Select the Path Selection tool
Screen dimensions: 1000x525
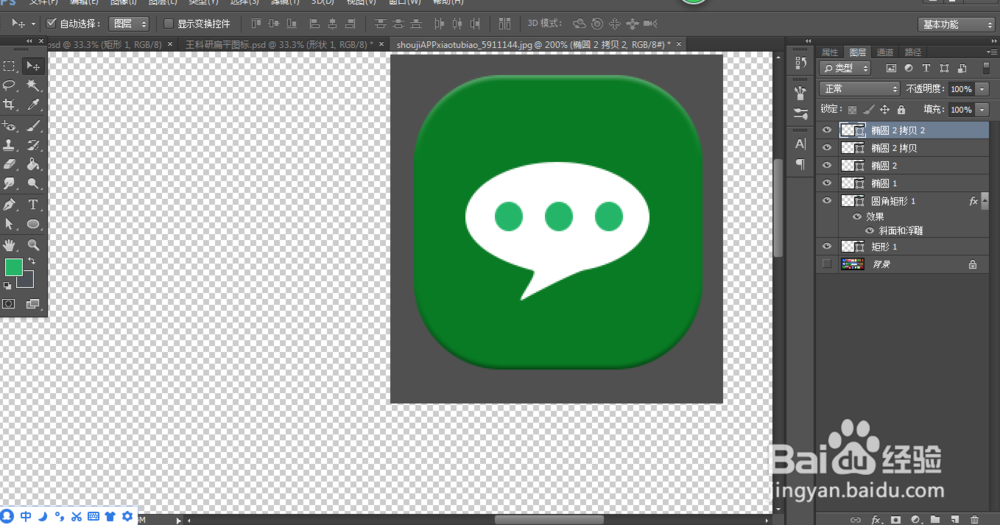coord(10,224)
